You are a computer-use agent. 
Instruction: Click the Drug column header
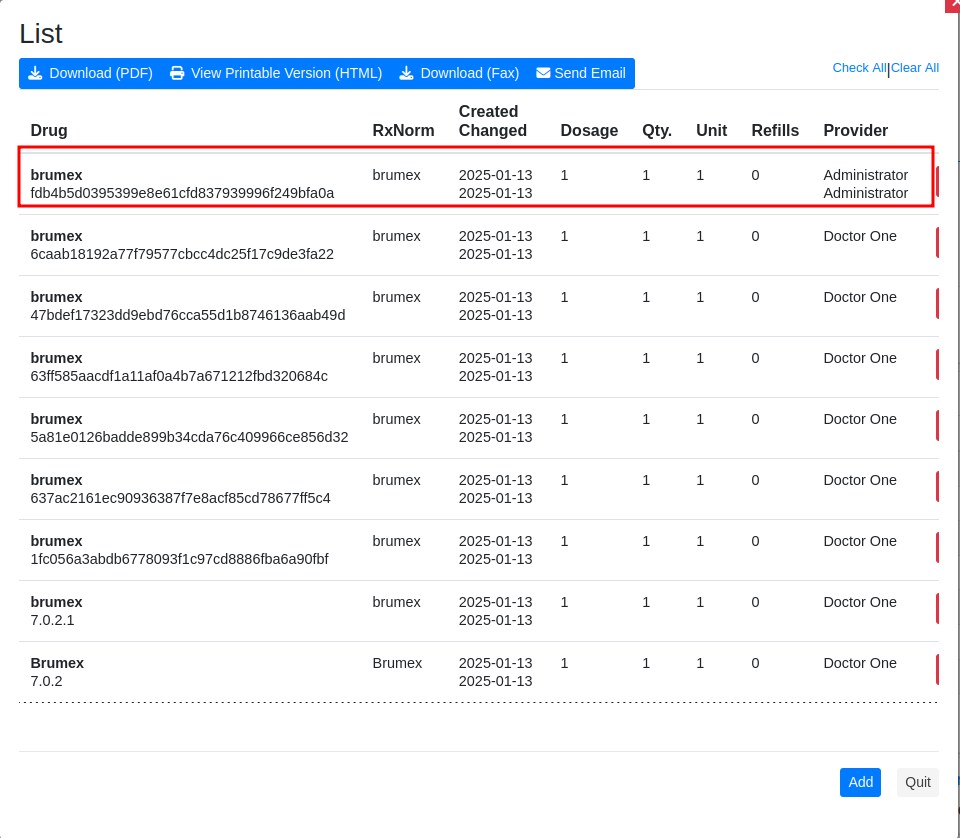coord(49,130)
